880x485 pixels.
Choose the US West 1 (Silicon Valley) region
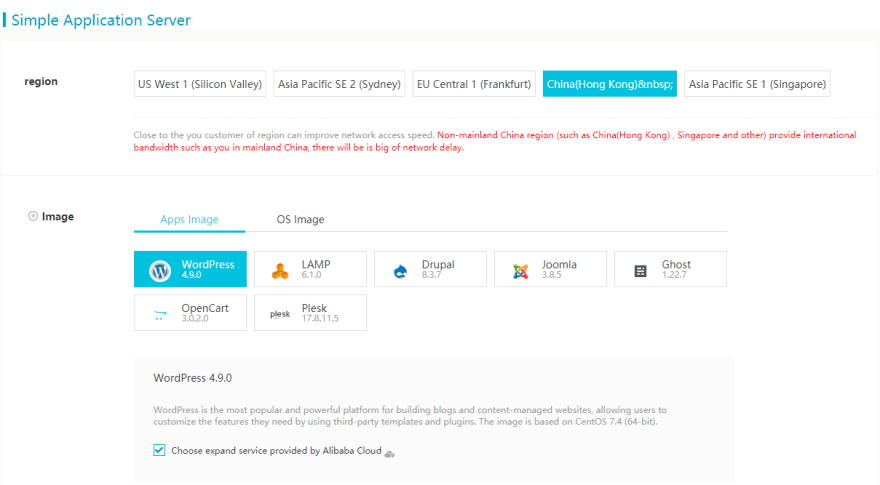point(200,84)
